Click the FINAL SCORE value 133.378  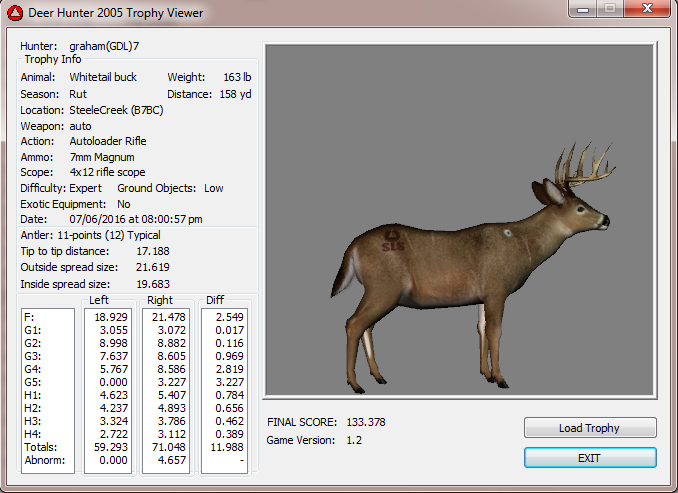[365, 422]
